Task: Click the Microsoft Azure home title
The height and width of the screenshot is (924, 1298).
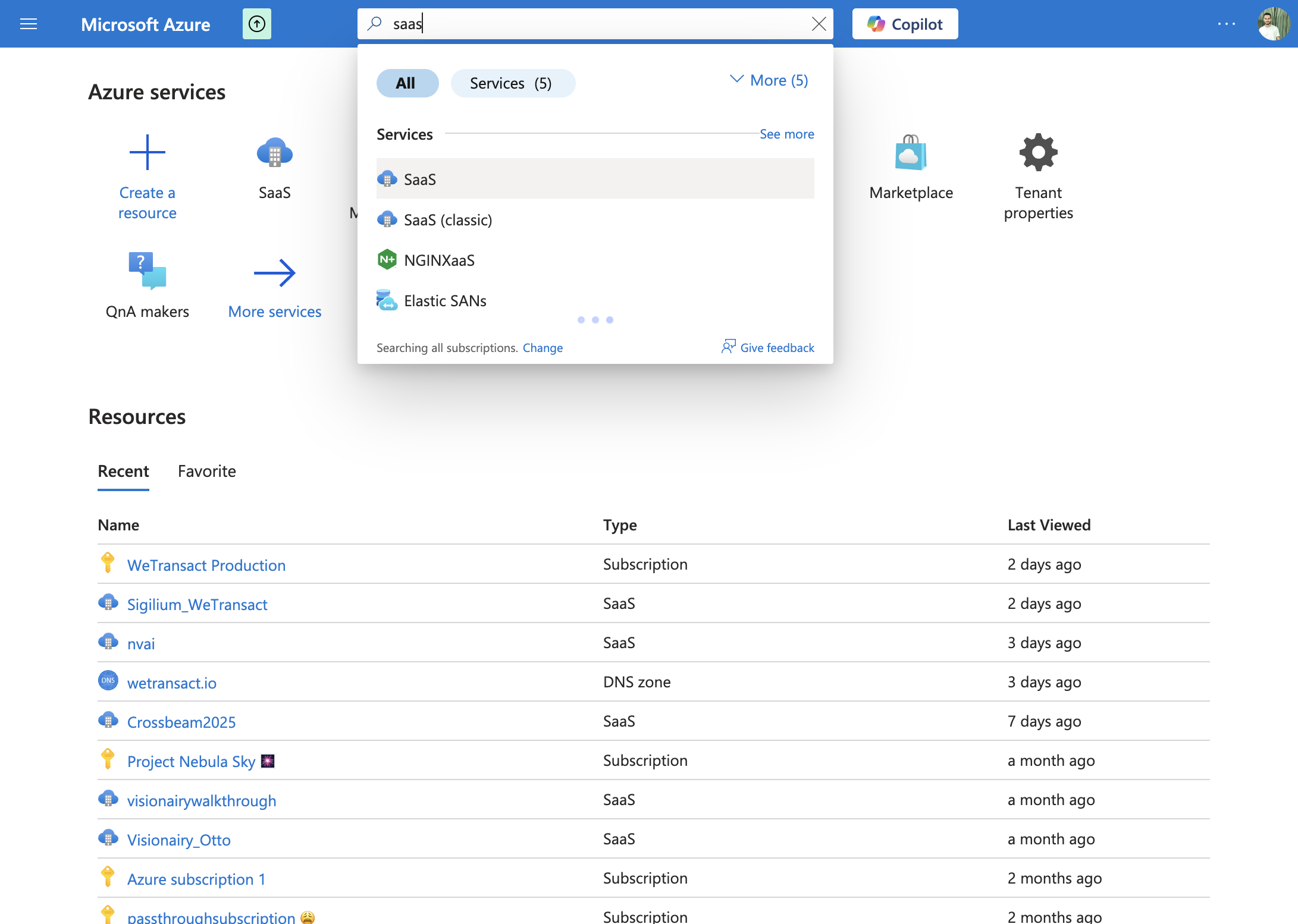Action: (x=146, y=24)
